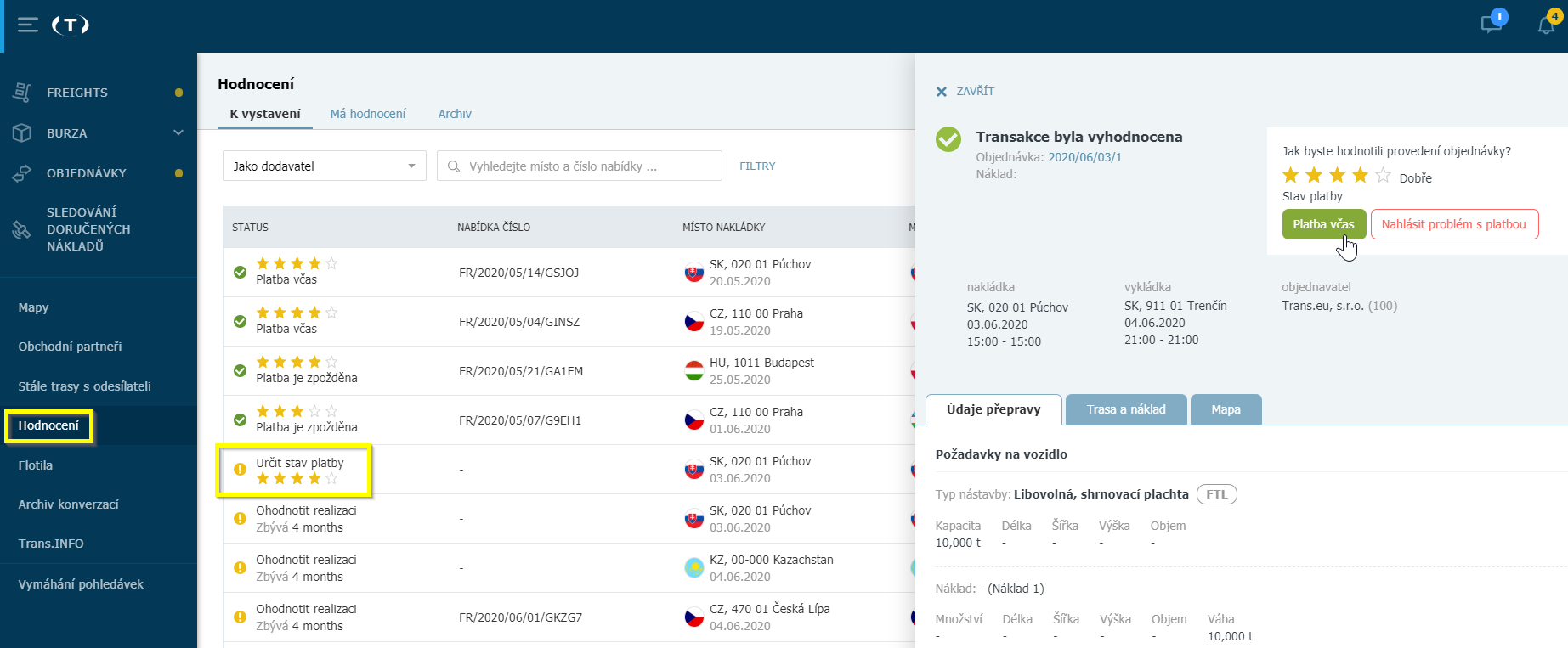Select offer FR/2020/06/01/GKZG7 row
1568x648 pixels.
[x=521, y=617]
